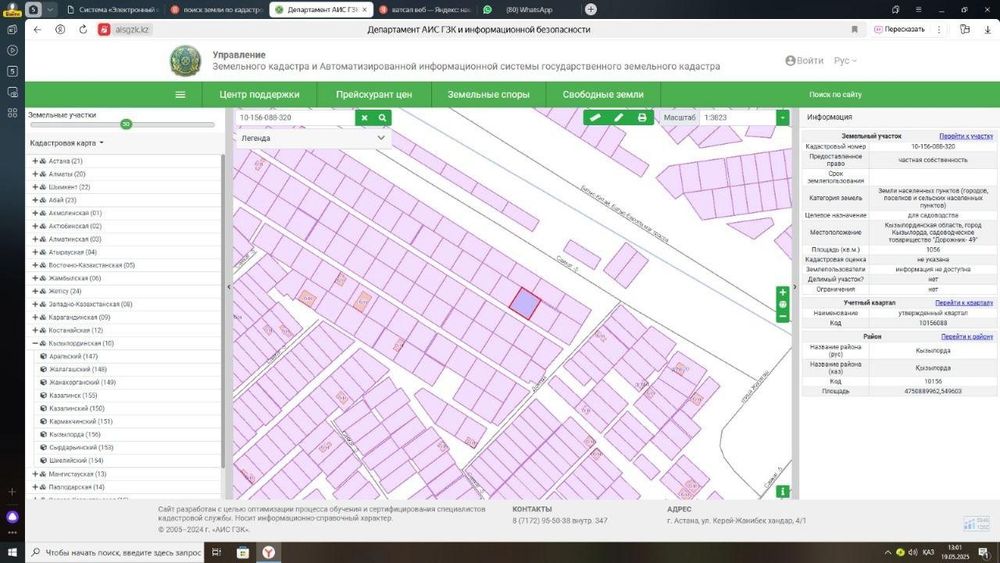Collapse the left panel with arrow handle
Image resolution: width=1000 pixels, height=563 pixels.
[x=229, y=287]
